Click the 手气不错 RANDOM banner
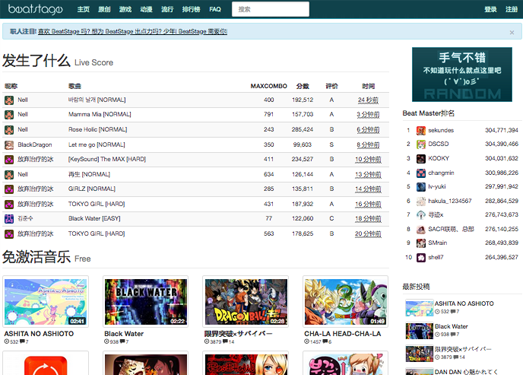The width and height of the screenshot is (523, 375). (462, 74)
